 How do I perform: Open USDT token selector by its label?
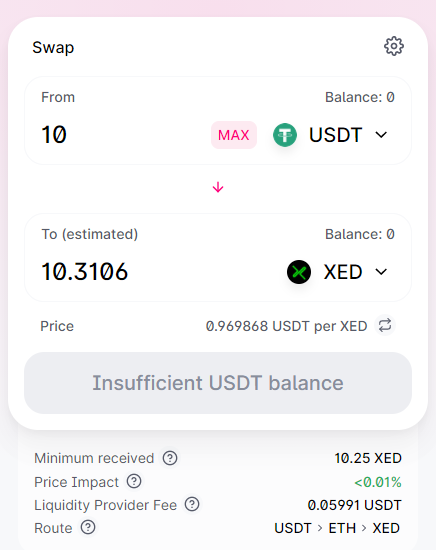coord(336,135)
